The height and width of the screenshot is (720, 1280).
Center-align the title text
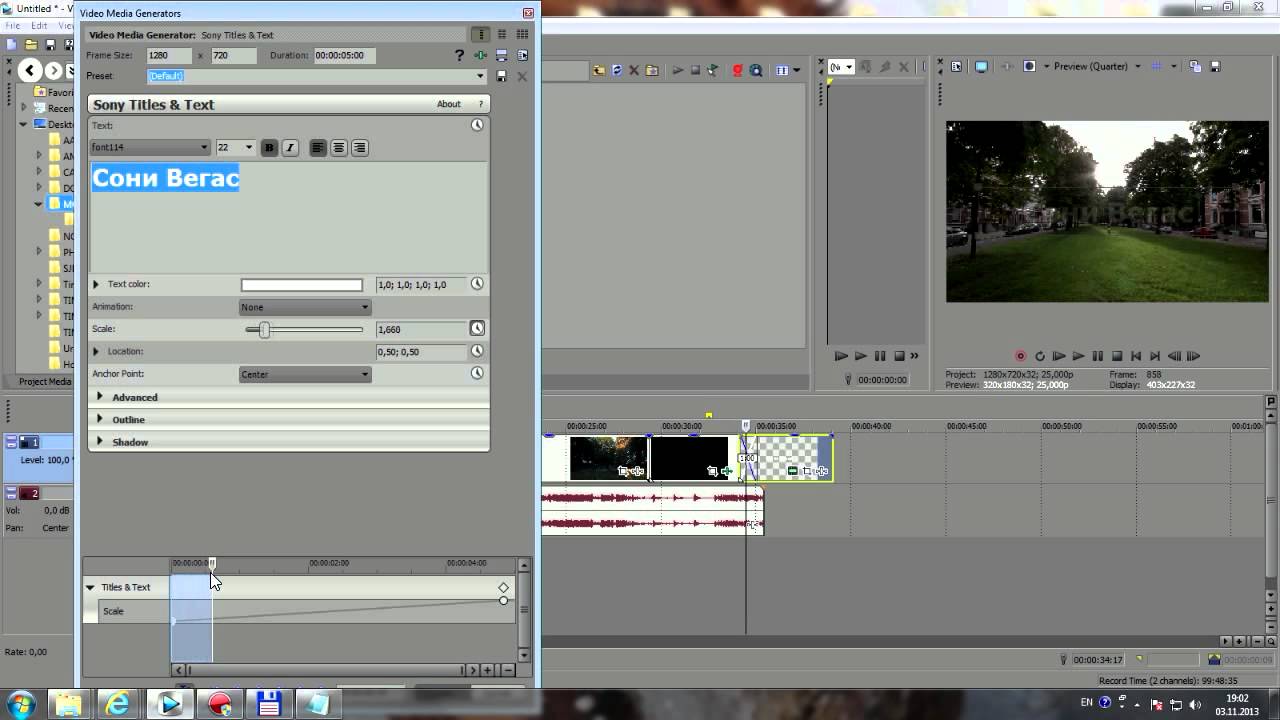339,148
